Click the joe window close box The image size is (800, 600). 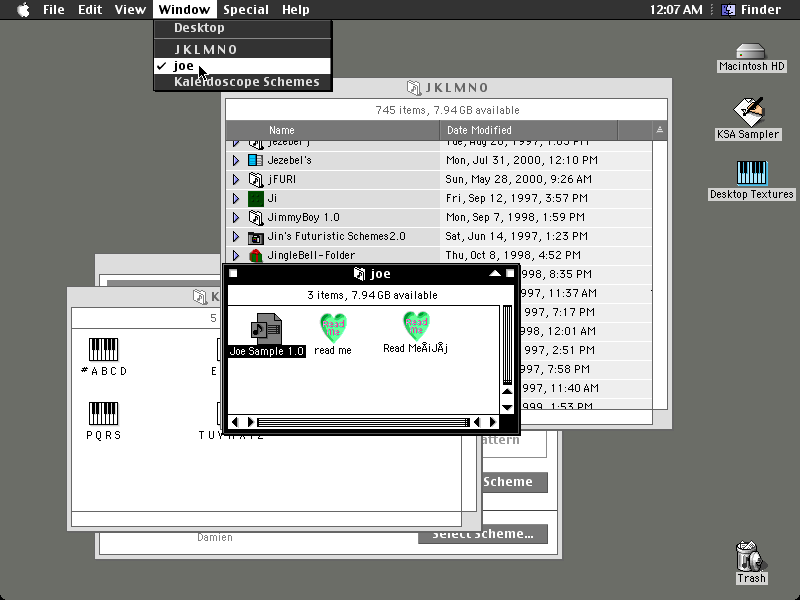click(x=233, y=273)
